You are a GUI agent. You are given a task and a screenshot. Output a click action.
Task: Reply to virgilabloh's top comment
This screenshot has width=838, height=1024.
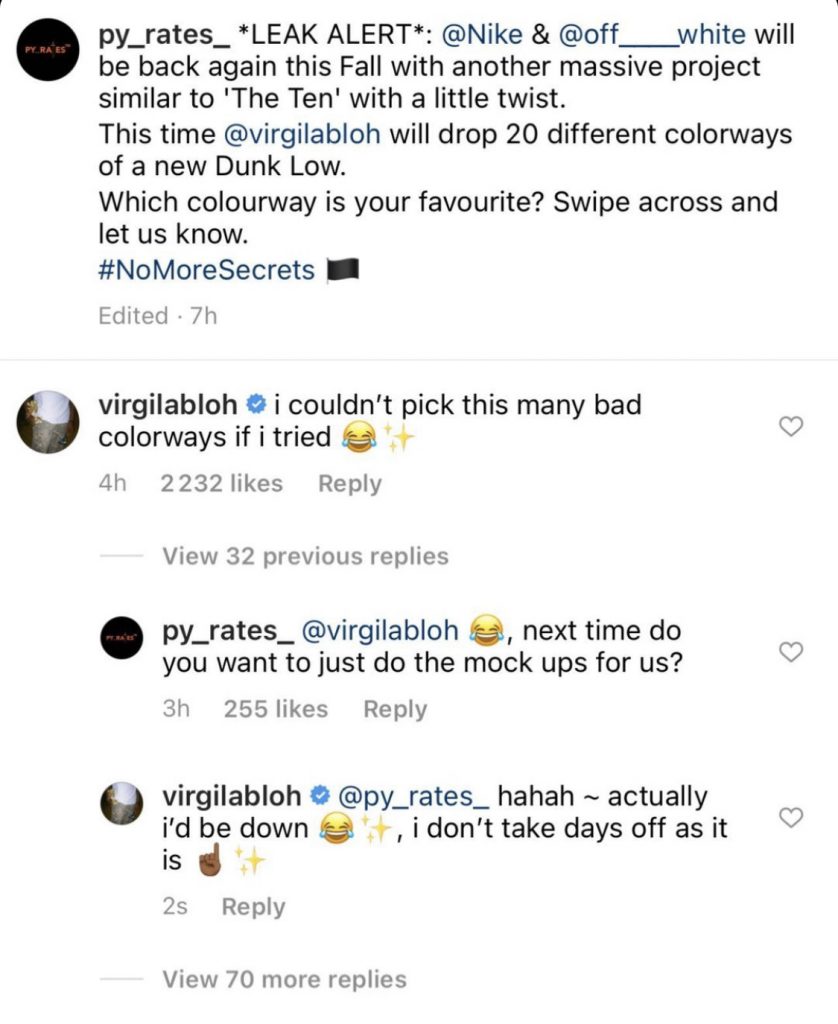tap(349, 483)
